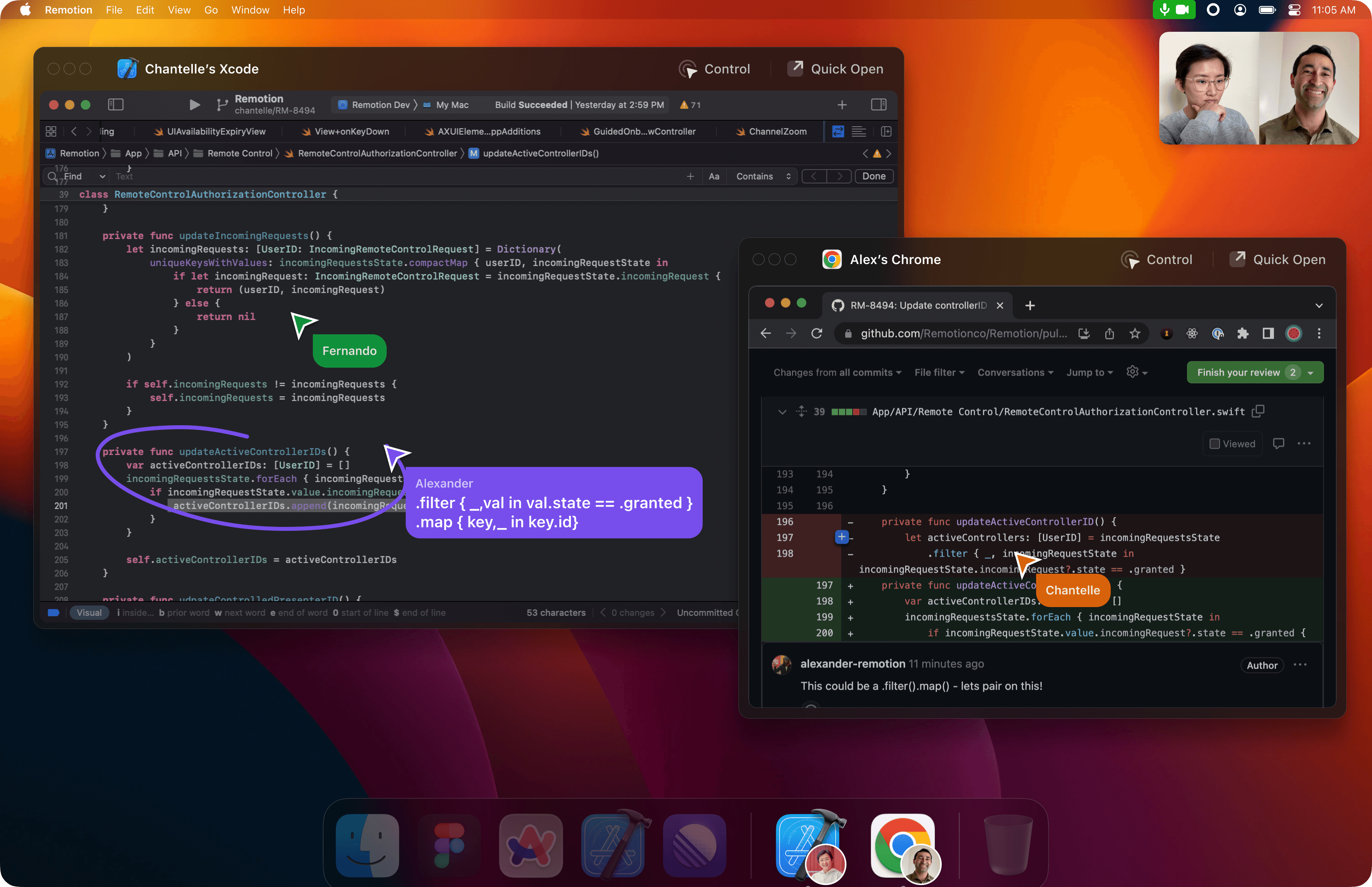Viewport: 1372px width, 887px height.
Task: Open the File filter dropdown
Action: click(939, 373)
